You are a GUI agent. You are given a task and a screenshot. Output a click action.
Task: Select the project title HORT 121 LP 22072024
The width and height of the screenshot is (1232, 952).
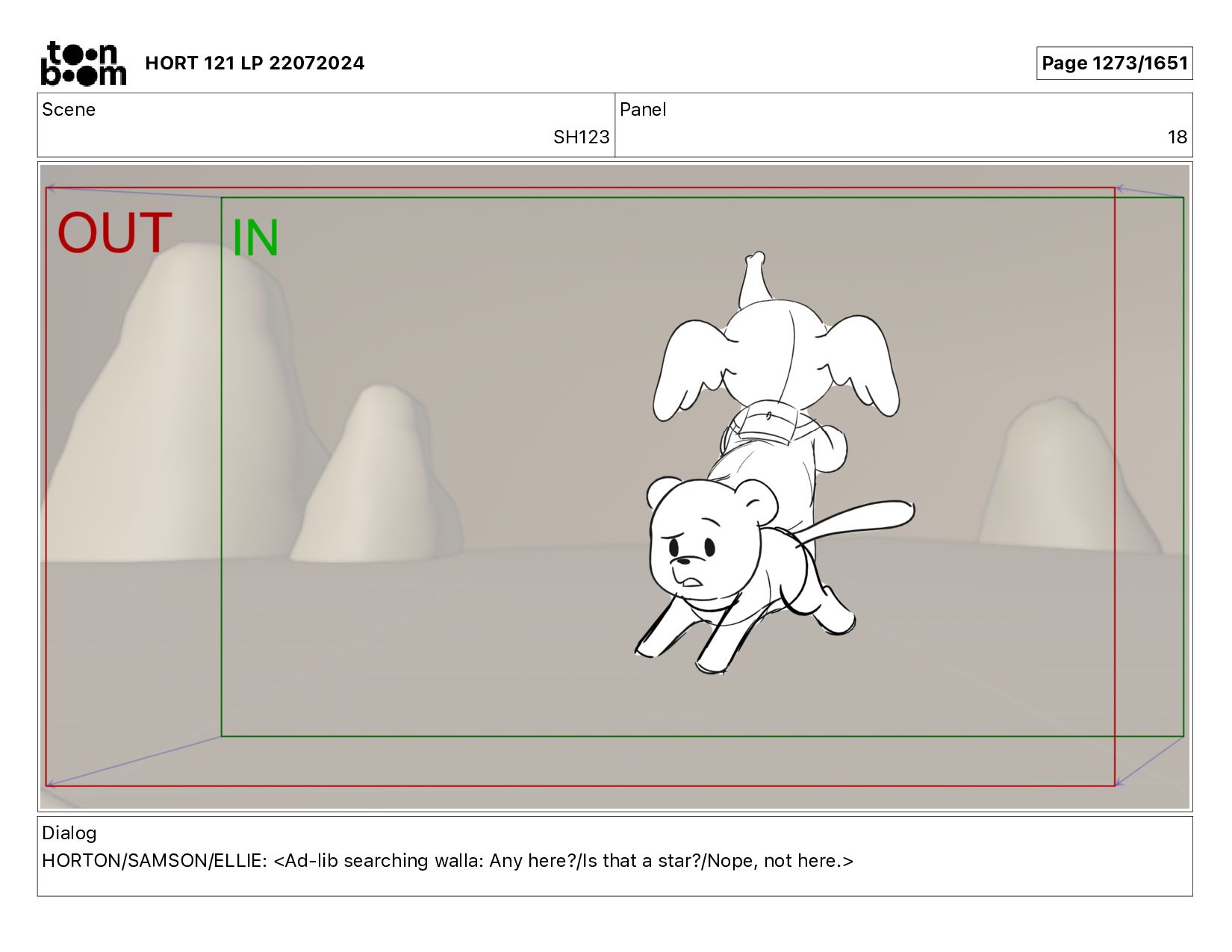pos(255,63)
